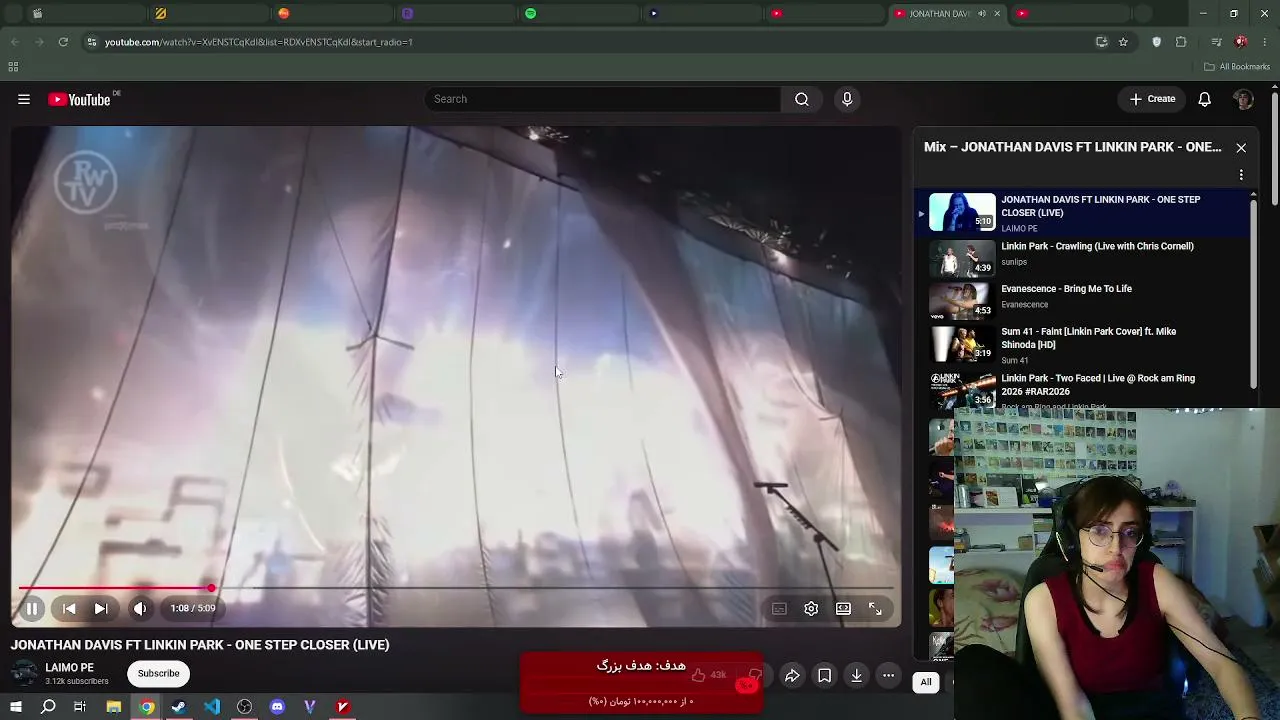Open the Windows Start menu

[15, 707]
